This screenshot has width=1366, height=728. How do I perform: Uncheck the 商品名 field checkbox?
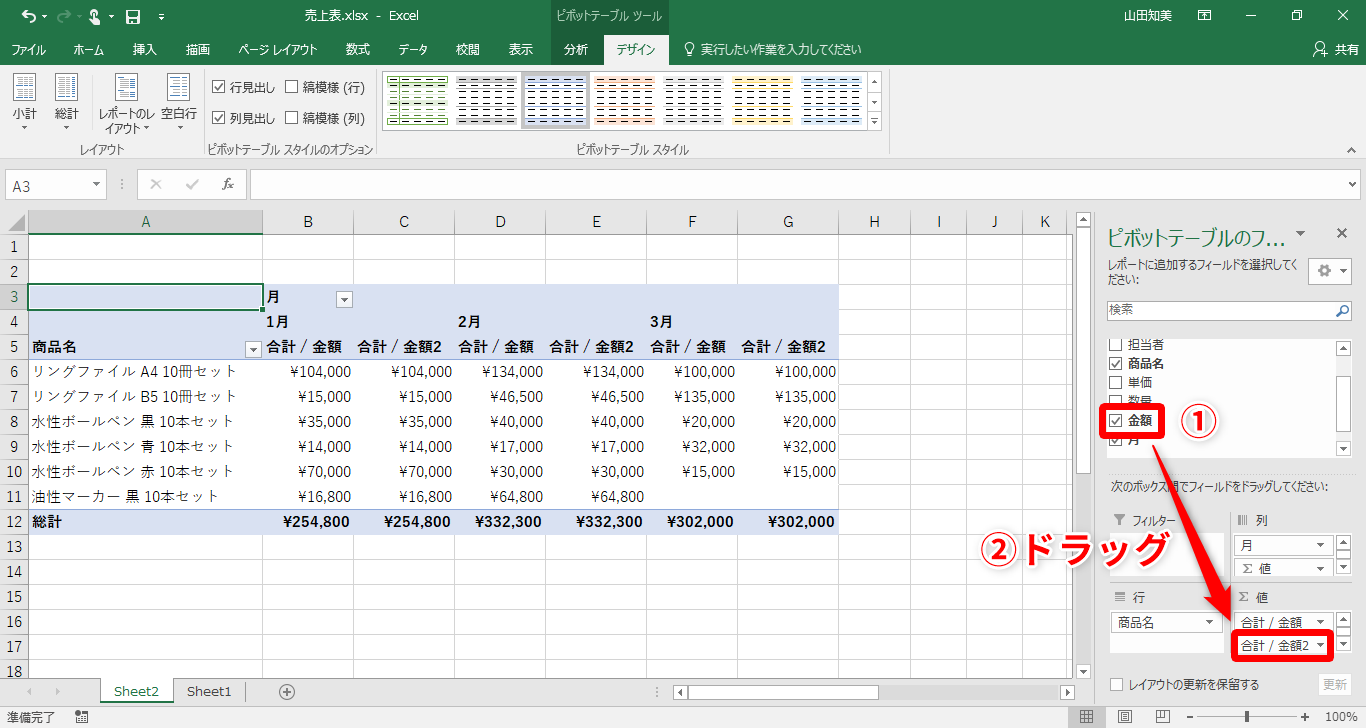[1116, 364]
